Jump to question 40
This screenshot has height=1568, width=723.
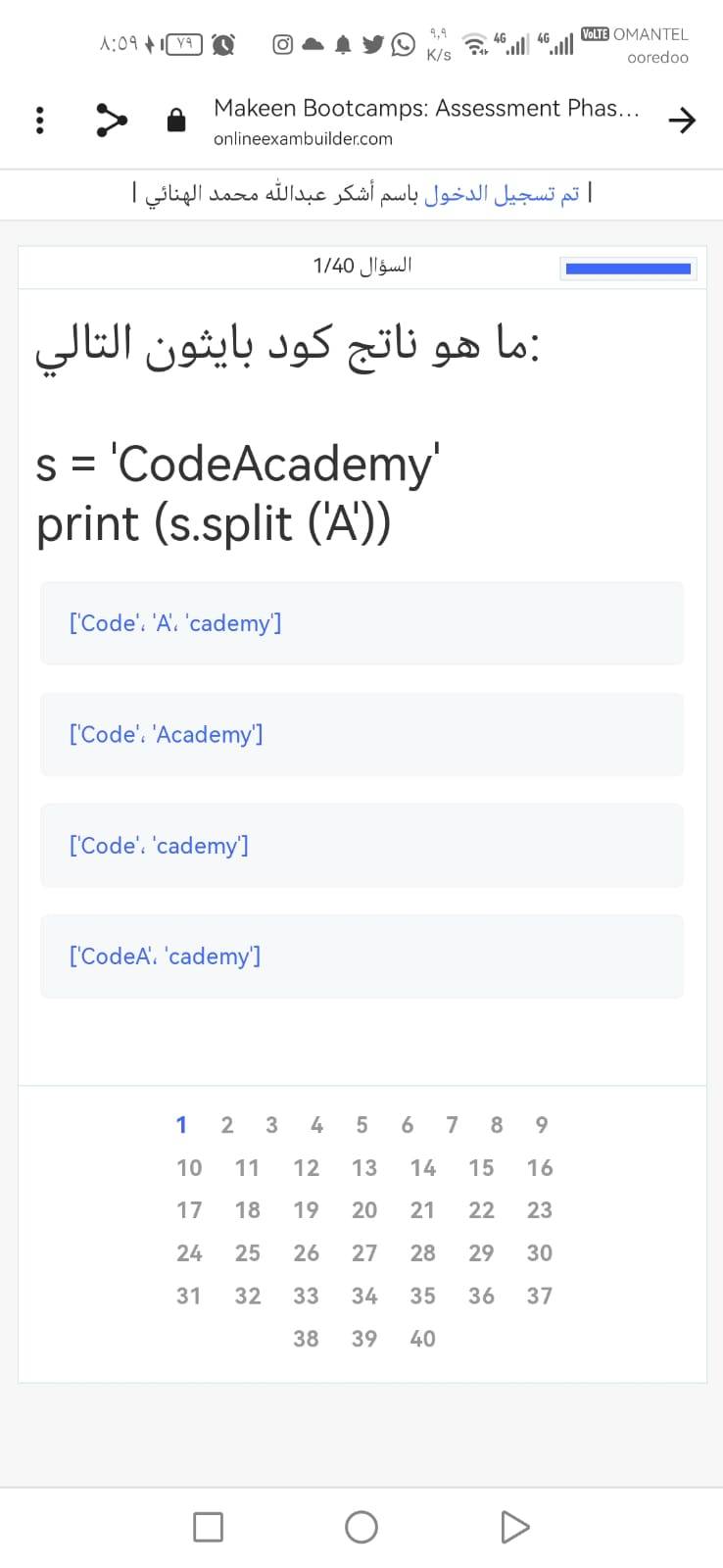(422, 1338)
